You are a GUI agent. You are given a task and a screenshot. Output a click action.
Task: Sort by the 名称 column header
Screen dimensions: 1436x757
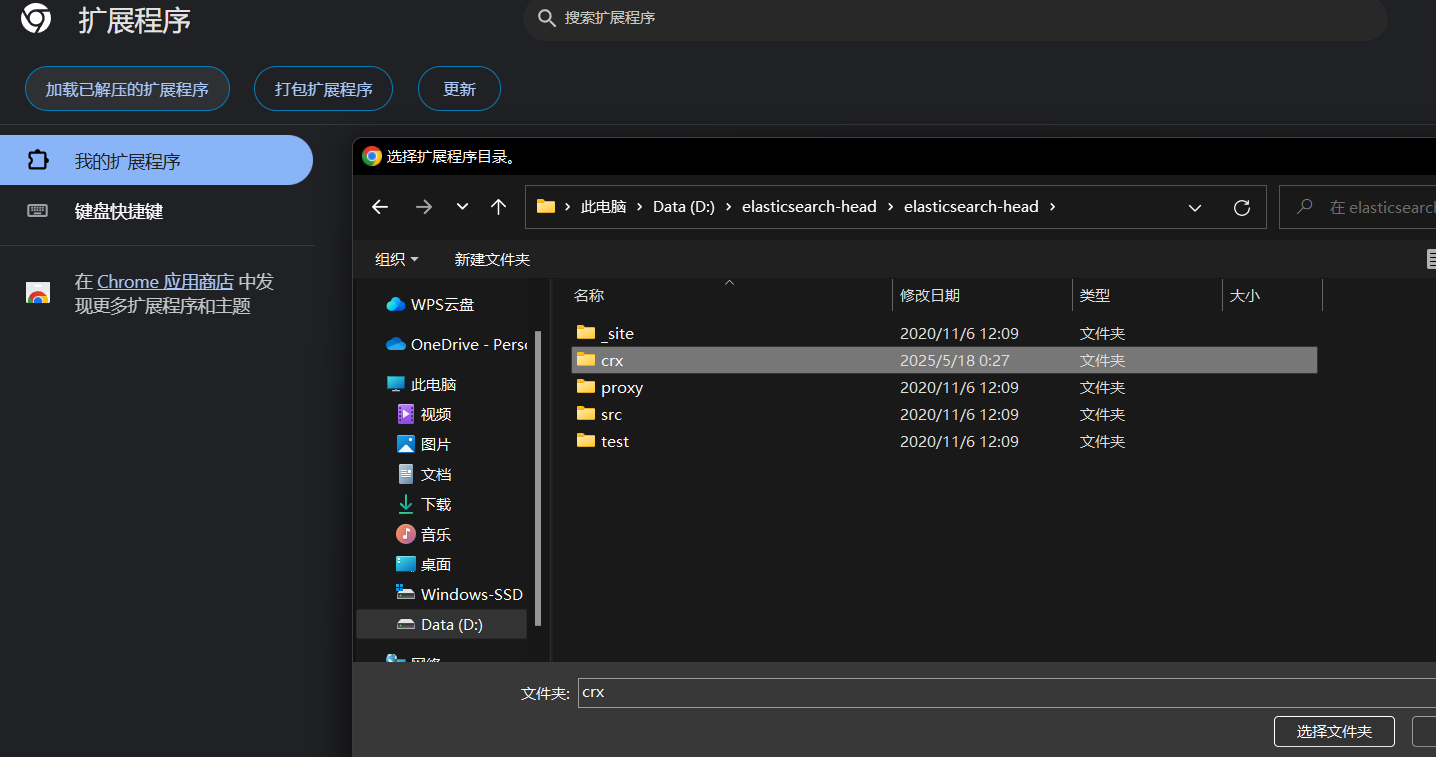(x=729, y=295)
